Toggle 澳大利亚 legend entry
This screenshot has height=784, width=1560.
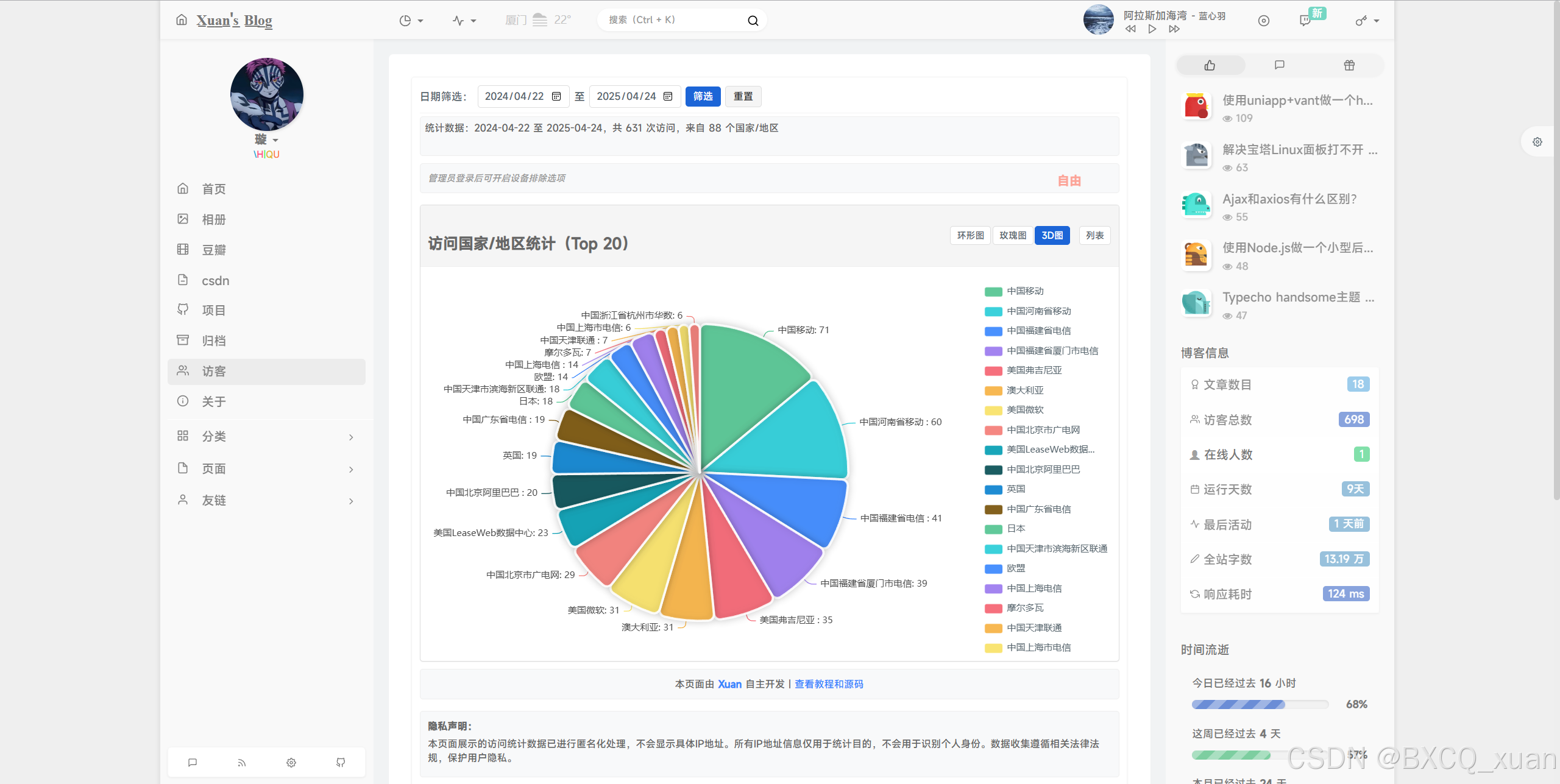pos(1025,390)
